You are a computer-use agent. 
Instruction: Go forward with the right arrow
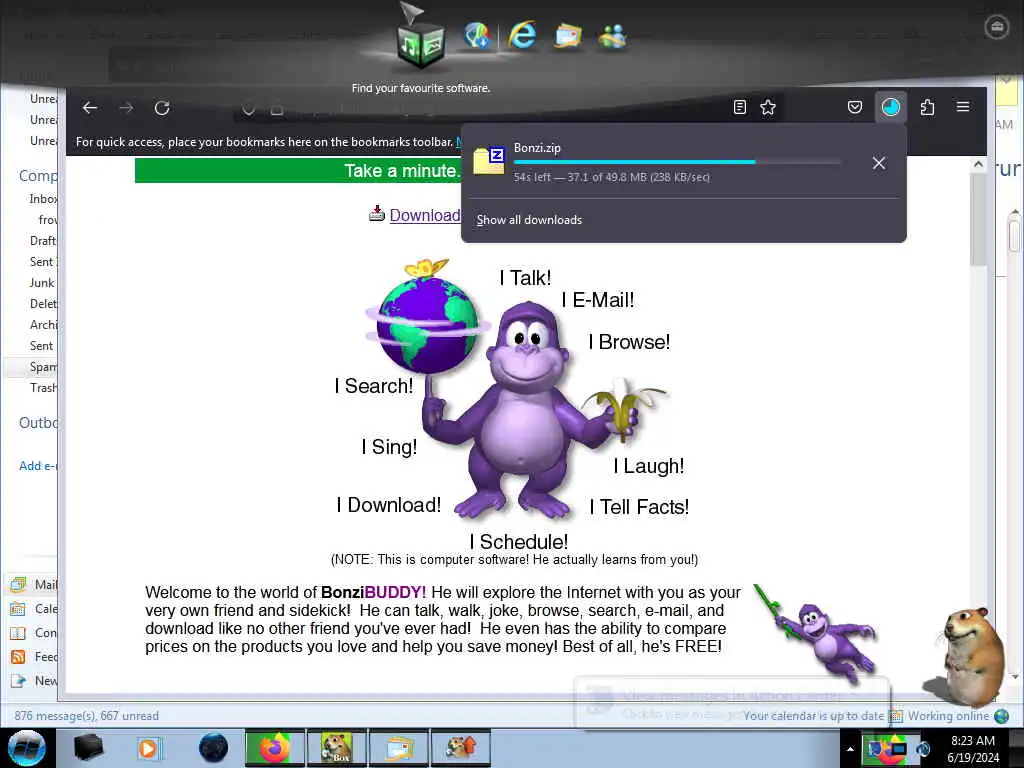tap(126, 108)
